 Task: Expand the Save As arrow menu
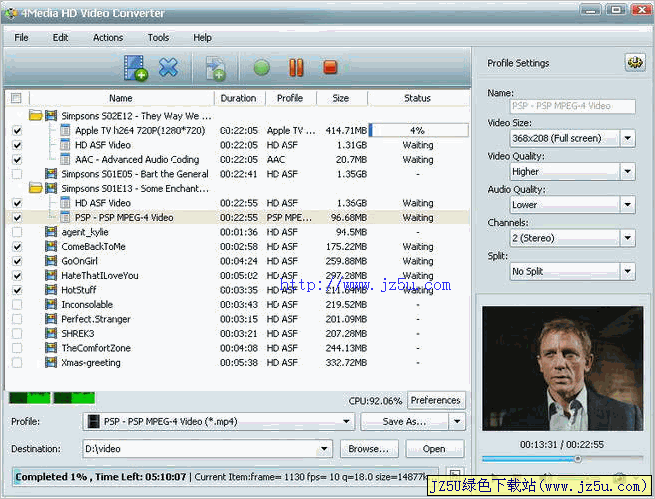(457, 421)
